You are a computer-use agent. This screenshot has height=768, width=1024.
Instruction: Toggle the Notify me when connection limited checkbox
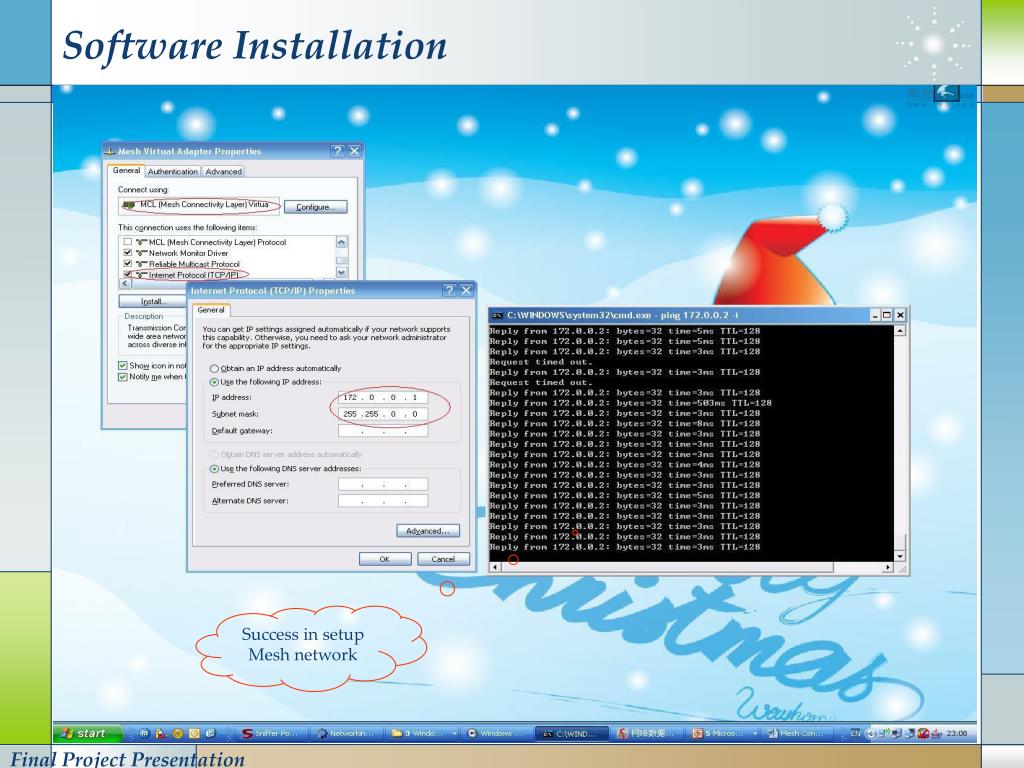point(122,377)
